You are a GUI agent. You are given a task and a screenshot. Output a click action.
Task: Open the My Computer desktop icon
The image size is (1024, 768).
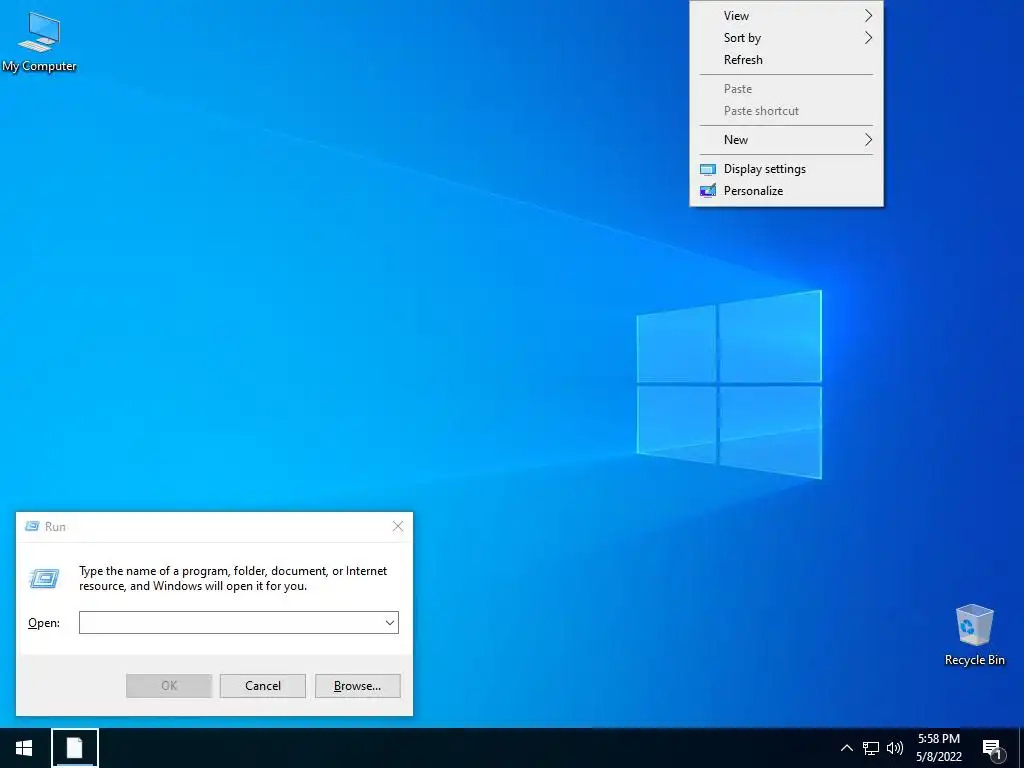click(39, 41)
